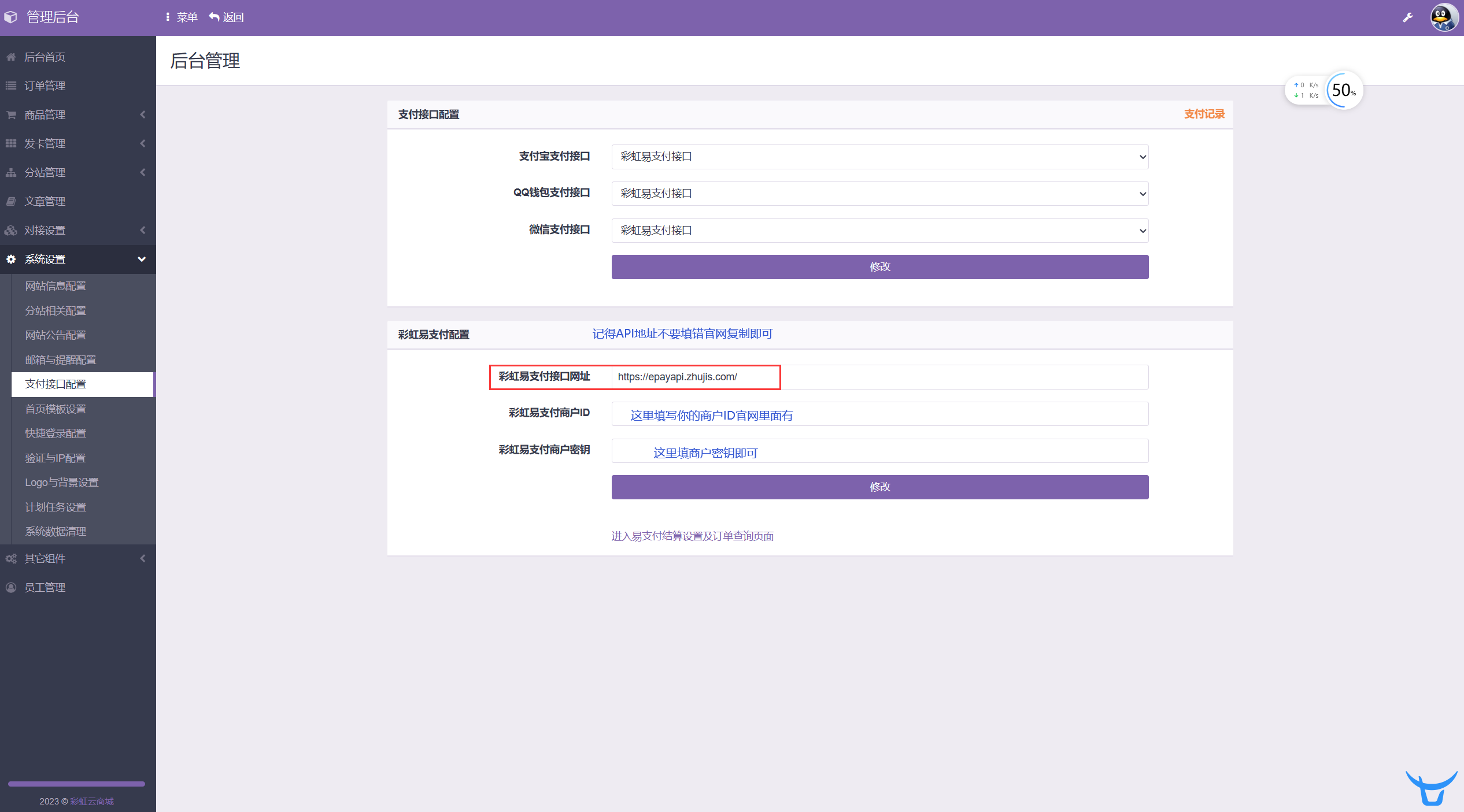Screen dimensions: 1464x812
Task: Click the cogs icon next to 其它组件
Action: click(x=11, y=558)
